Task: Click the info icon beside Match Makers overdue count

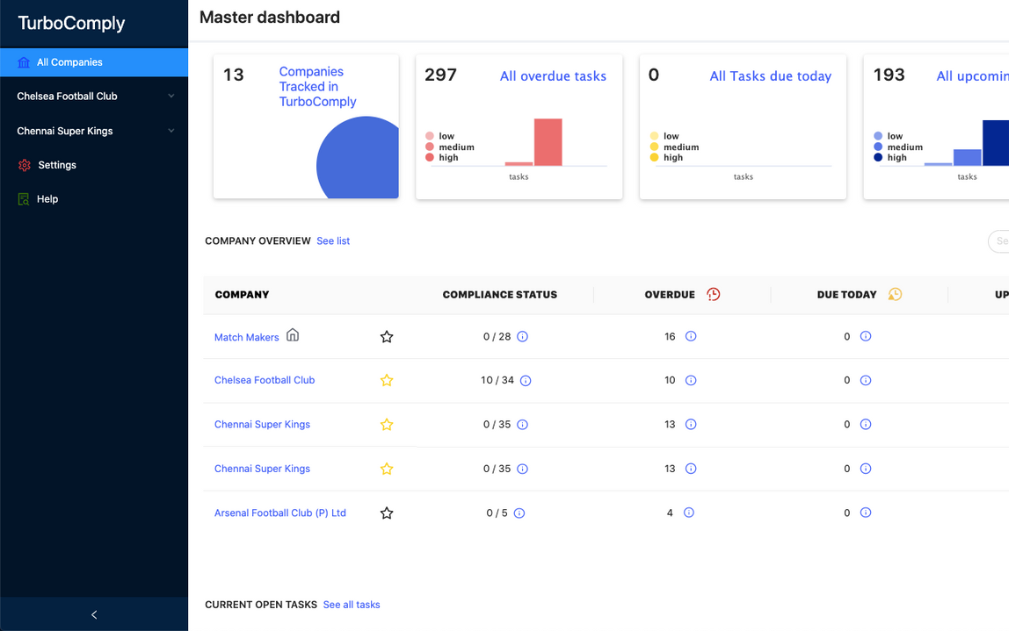Action: click(690, 336)
